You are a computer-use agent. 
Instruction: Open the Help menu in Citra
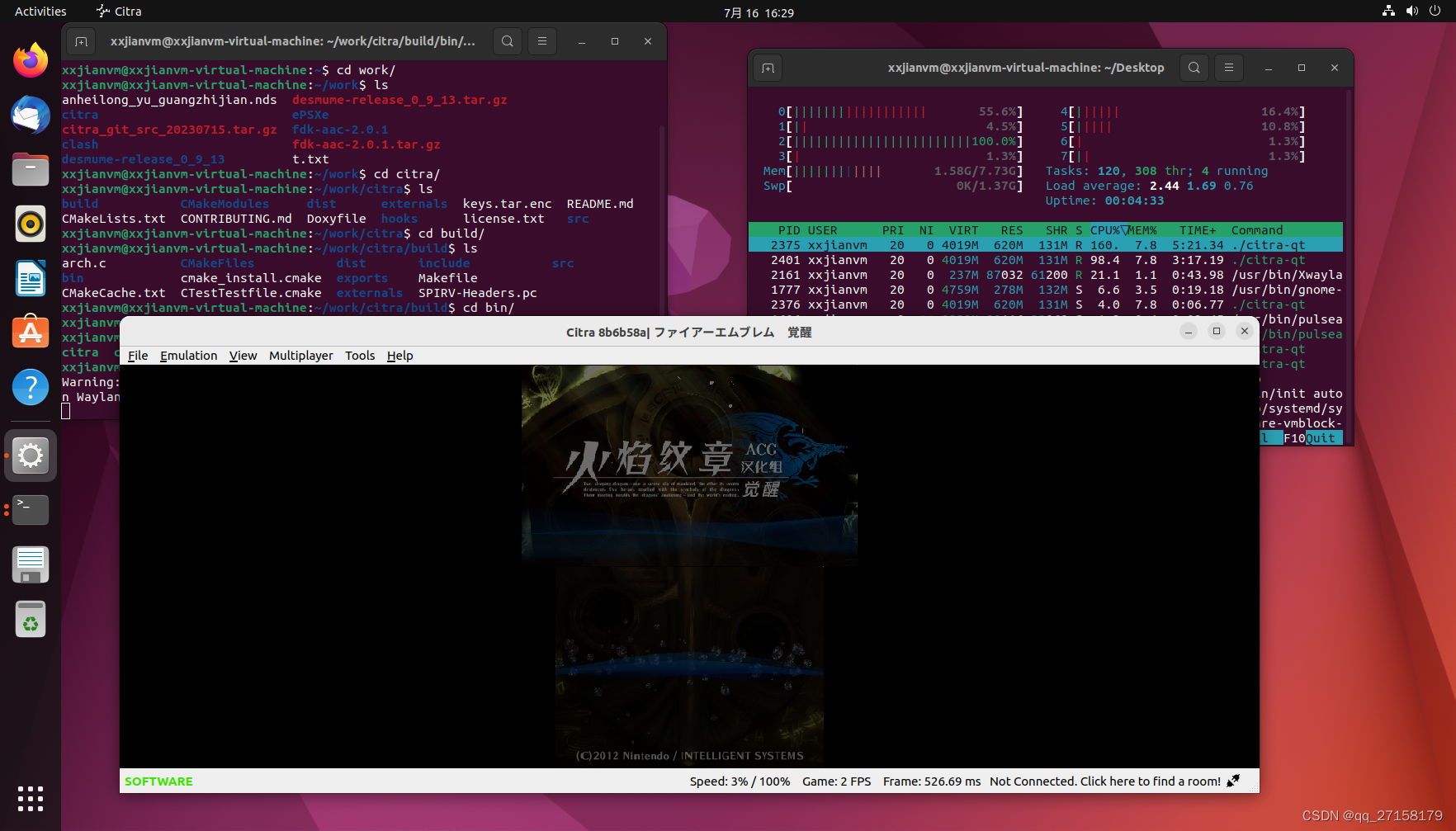click(x=399, y=356)
